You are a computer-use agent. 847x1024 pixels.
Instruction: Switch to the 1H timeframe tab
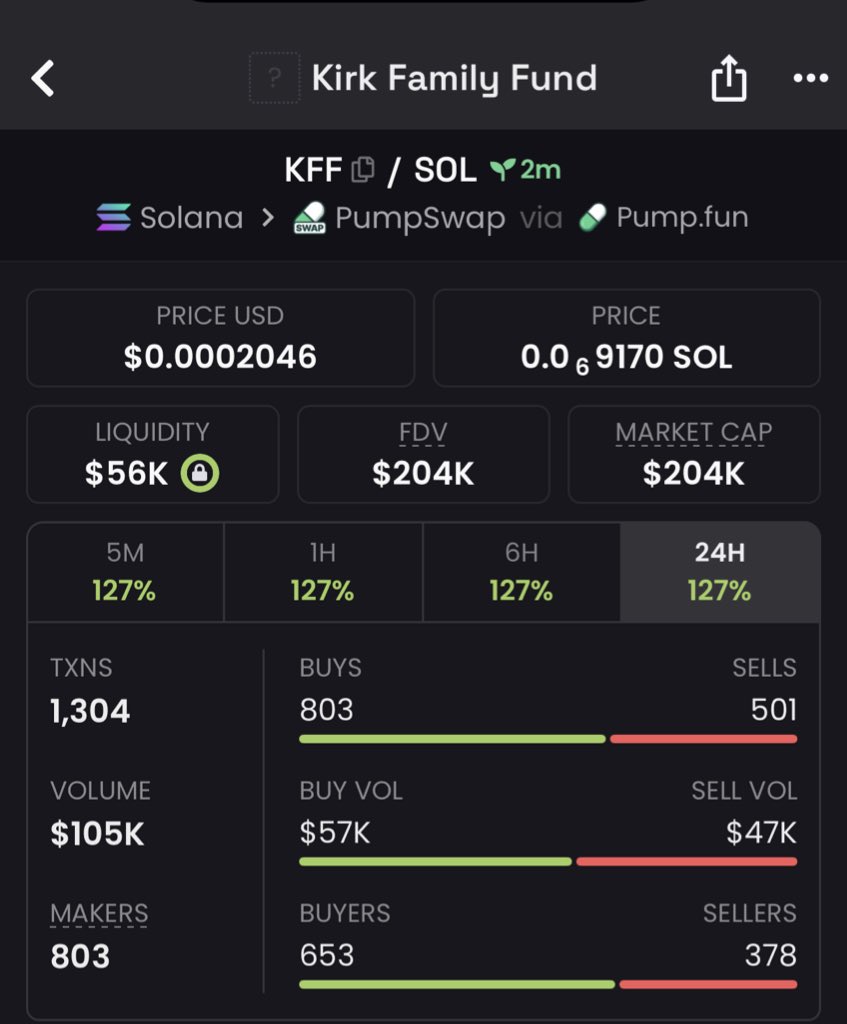pyautogui.click(x=323, y=572)
